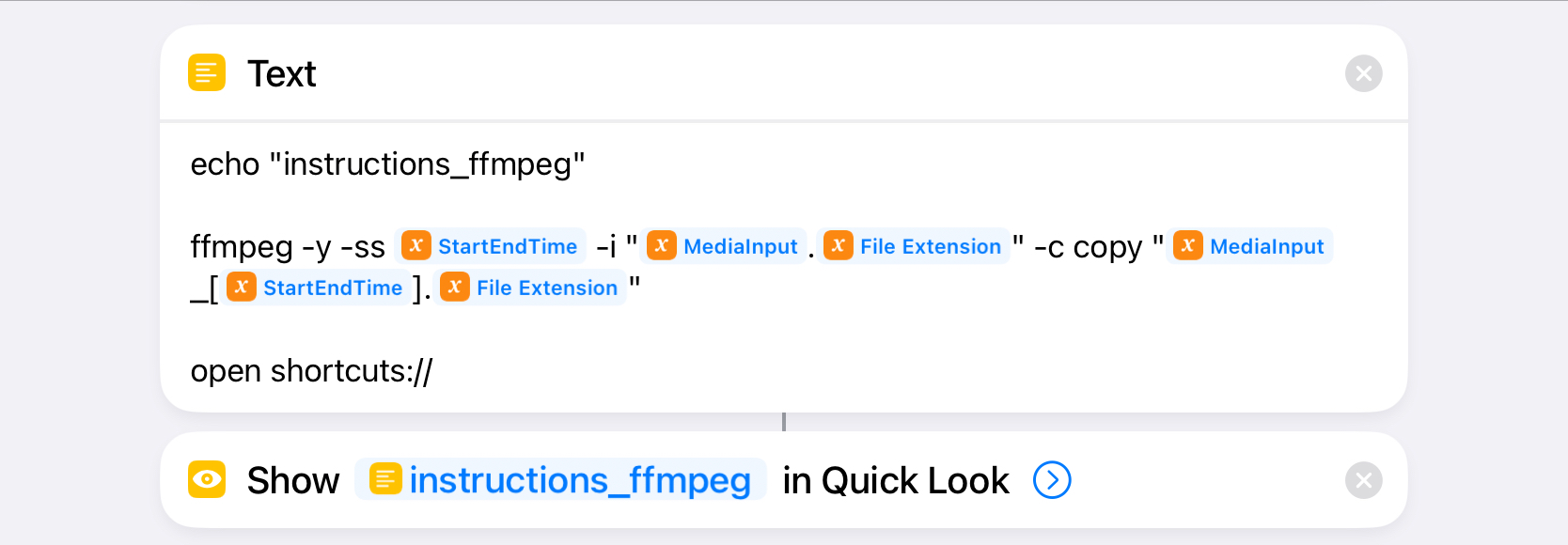Viewport: 1568px width, 545px height.
Task: Click the "Text" action title
Action: pyautogui.click(x=281, y=73)
